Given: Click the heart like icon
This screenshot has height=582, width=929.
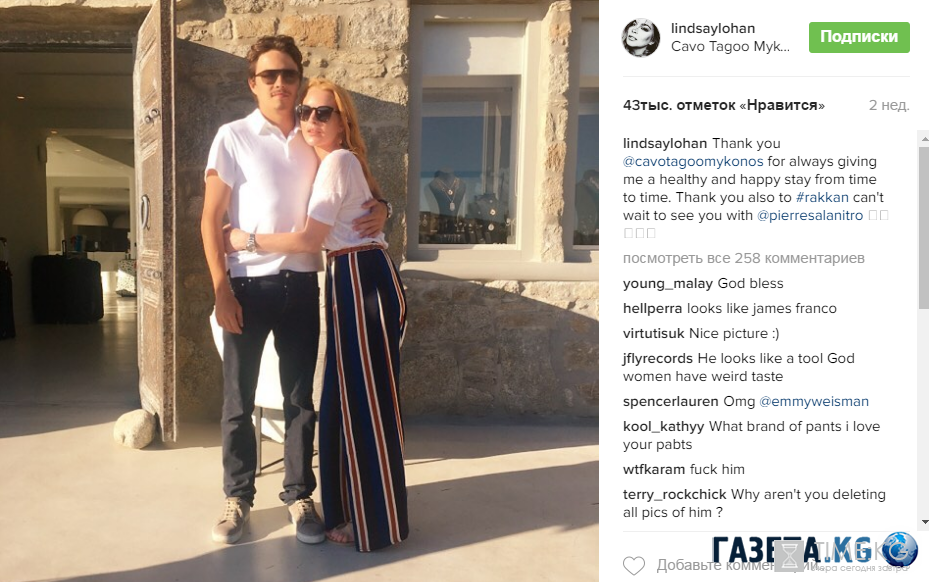Looking at the screenshot, I should (633, 566).
